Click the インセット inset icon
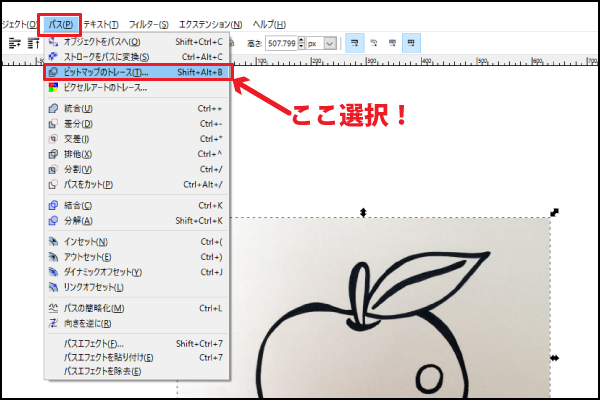 54,241
